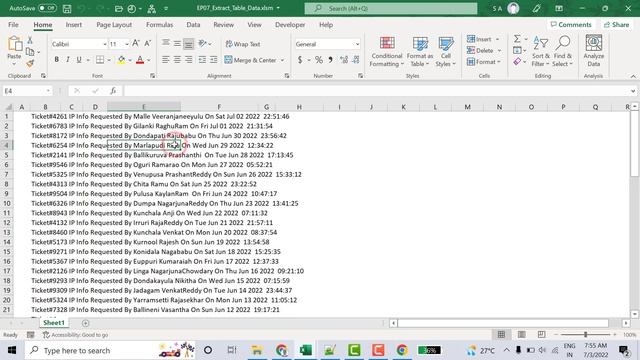
Task: Switch to Data tab
Action: [x=193, y=25]
